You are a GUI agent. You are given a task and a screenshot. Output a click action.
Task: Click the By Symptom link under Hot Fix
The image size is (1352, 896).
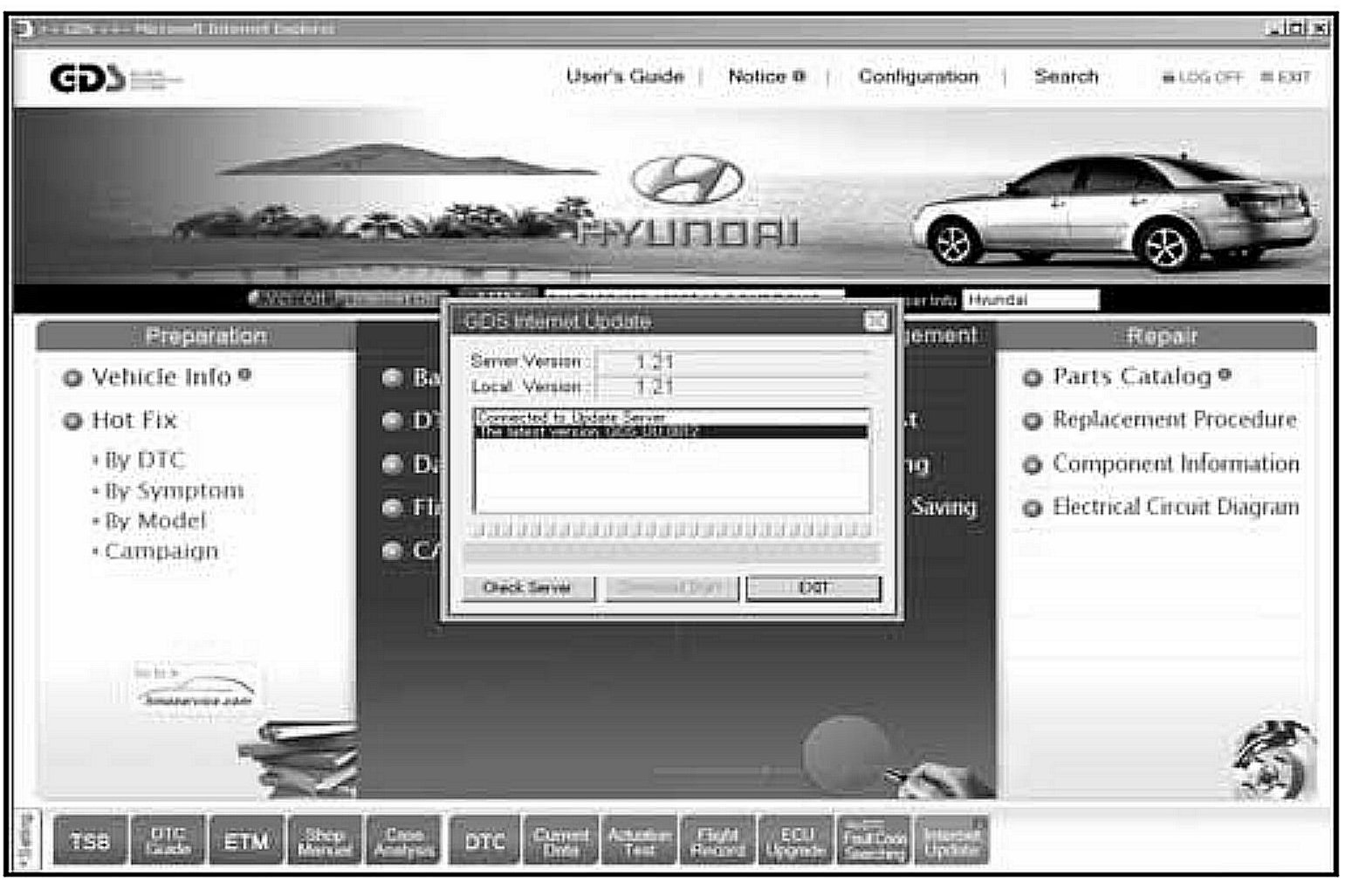click(x=173, y=491)
